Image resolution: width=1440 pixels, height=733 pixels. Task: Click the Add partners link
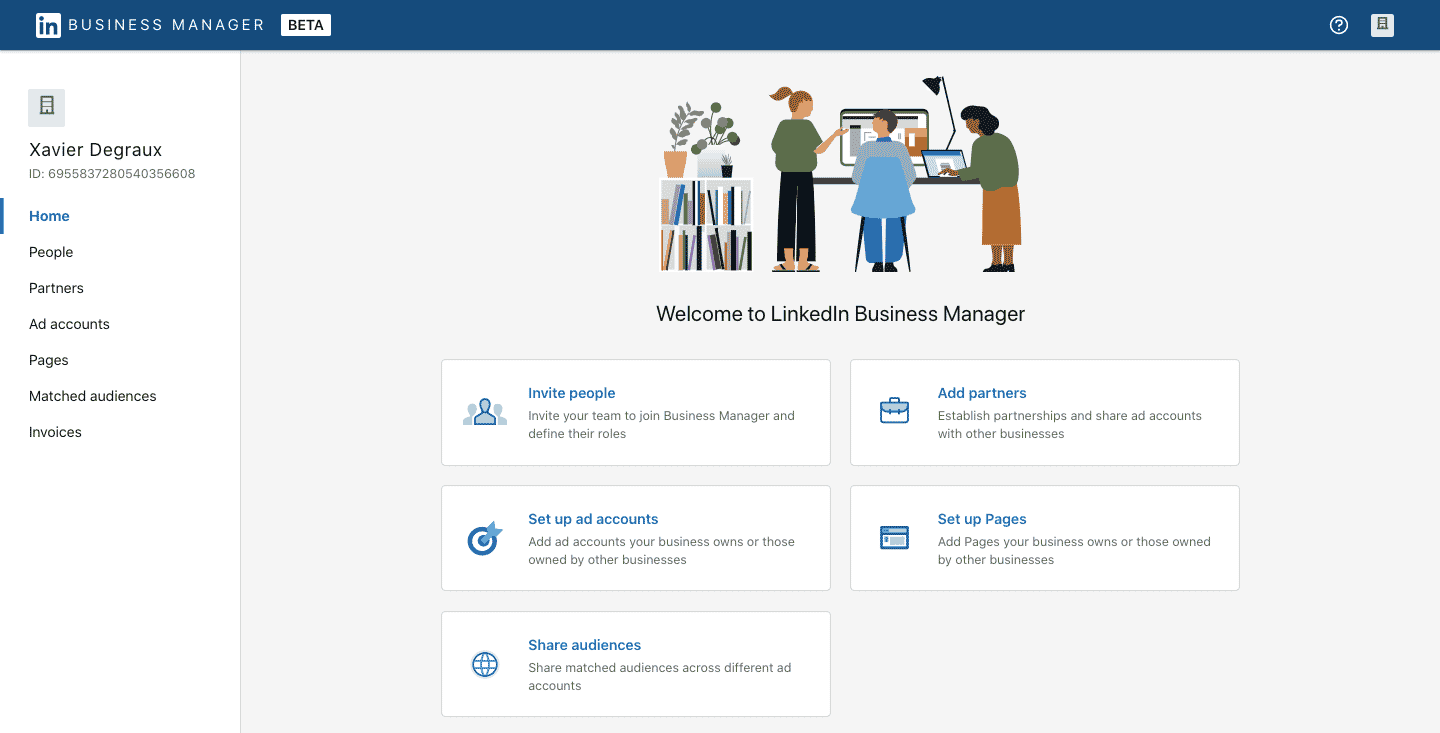(981, 393)
